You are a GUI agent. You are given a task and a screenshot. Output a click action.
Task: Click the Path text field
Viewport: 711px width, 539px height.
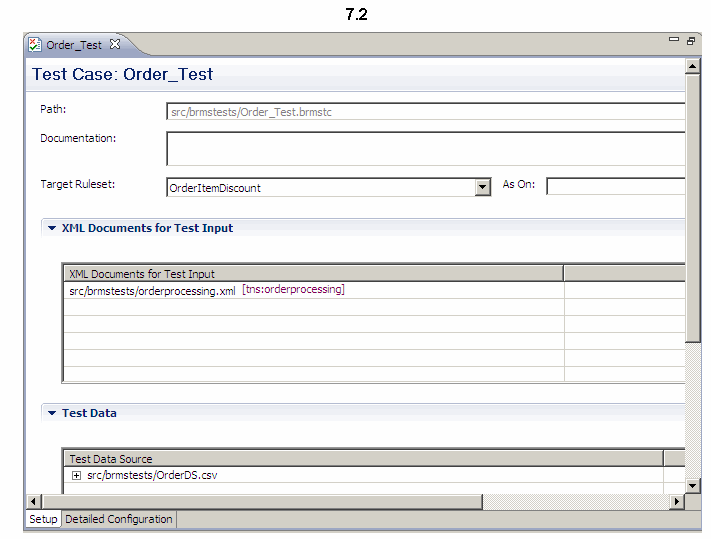(425, 112)
